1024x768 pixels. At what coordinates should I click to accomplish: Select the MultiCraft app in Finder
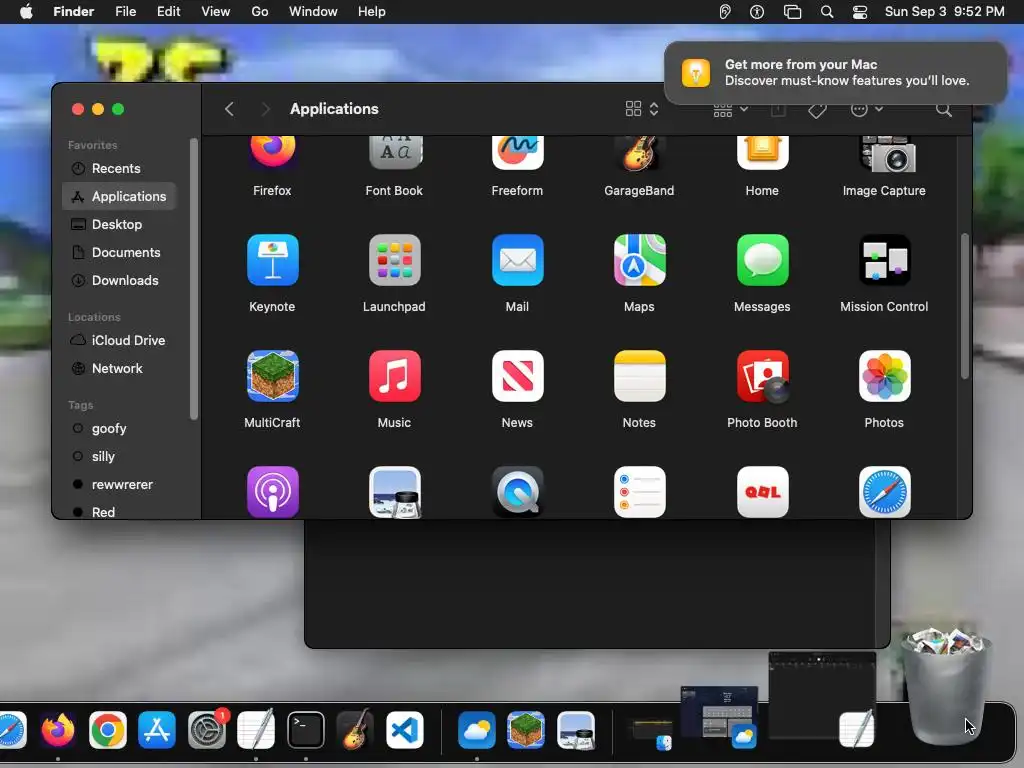click(x=272, y=376)
